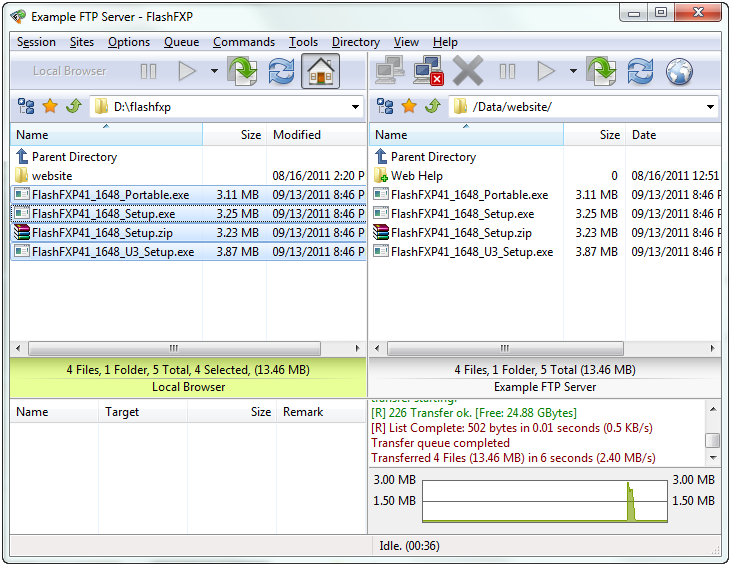Refresh the remote server file listing
730x565 pixels.
(640, 72)
